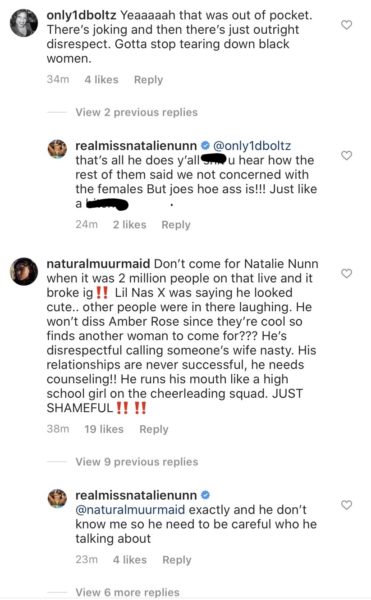Reply to the 23m-old comment
371x600 pixels.
click(177, 560)
